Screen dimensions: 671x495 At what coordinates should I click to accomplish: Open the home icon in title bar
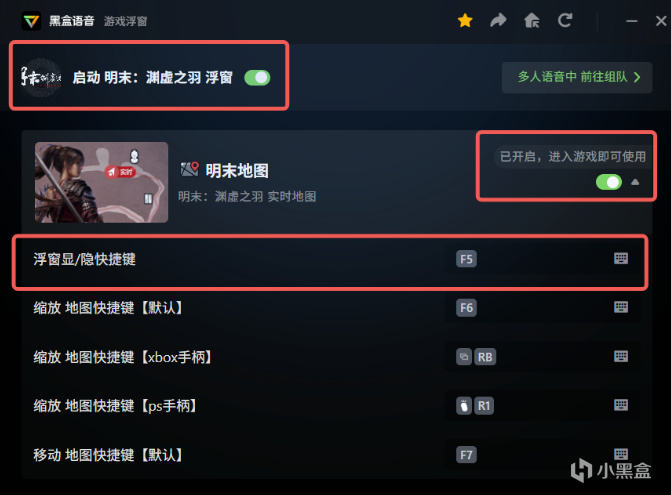(x=531, y=20)
